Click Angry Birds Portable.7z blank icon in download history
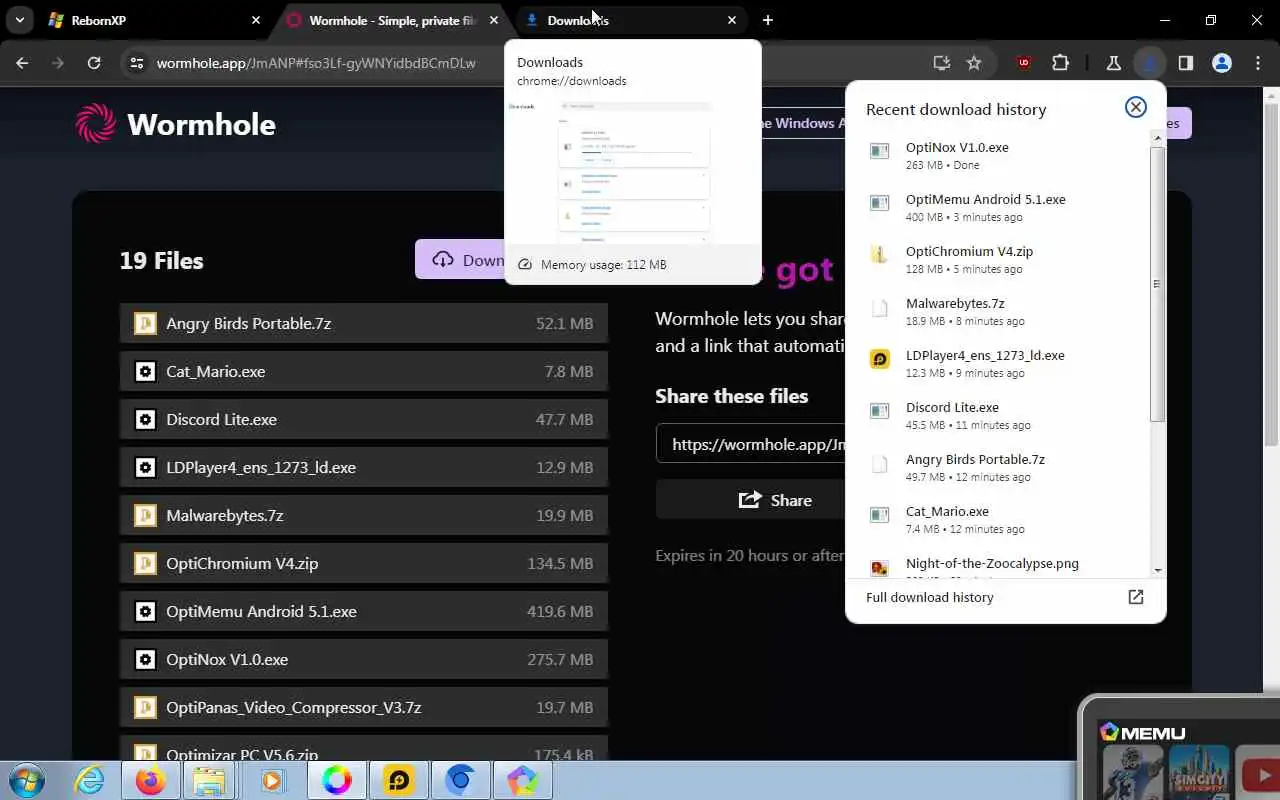This screenshot has height=800, width=1280. point(879,463)
